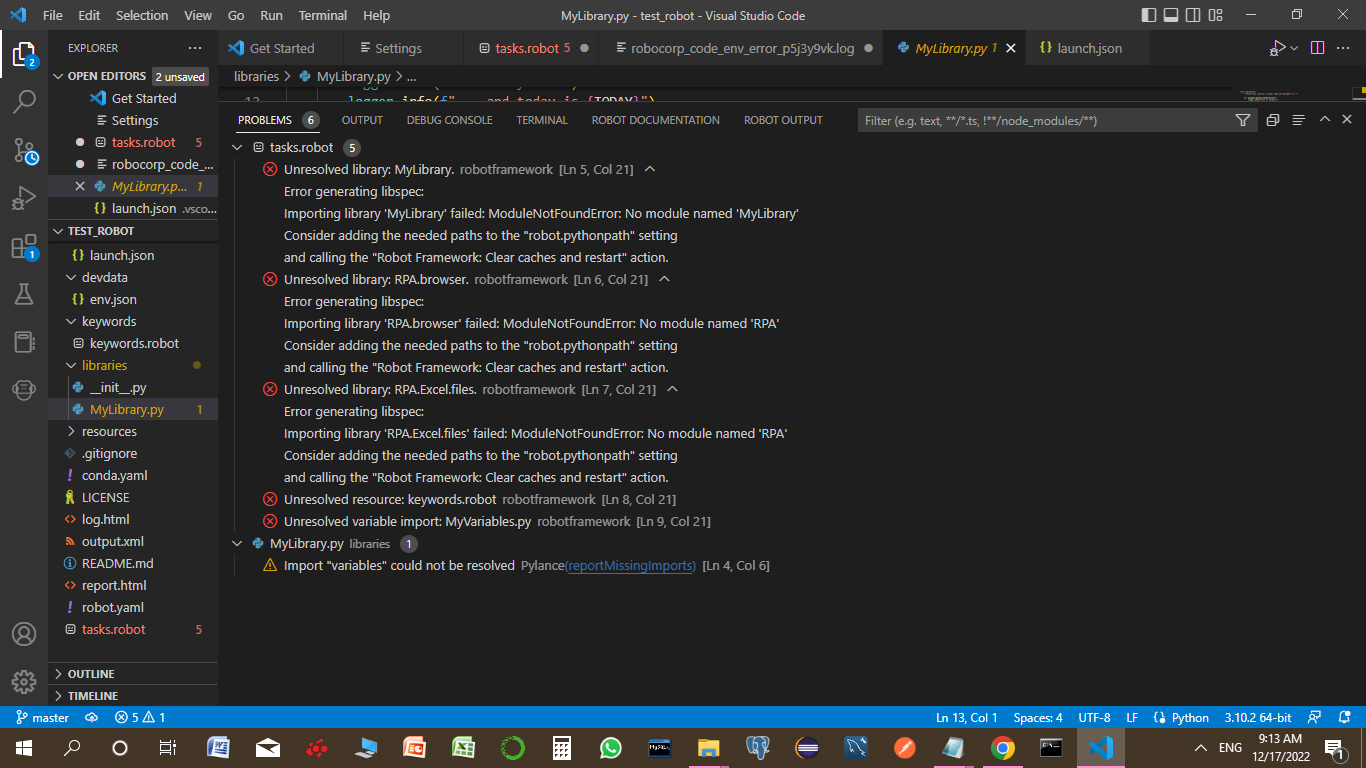
Task: Click UTF-8 encoding in status bar
Action: click(x=1094, y=718)
